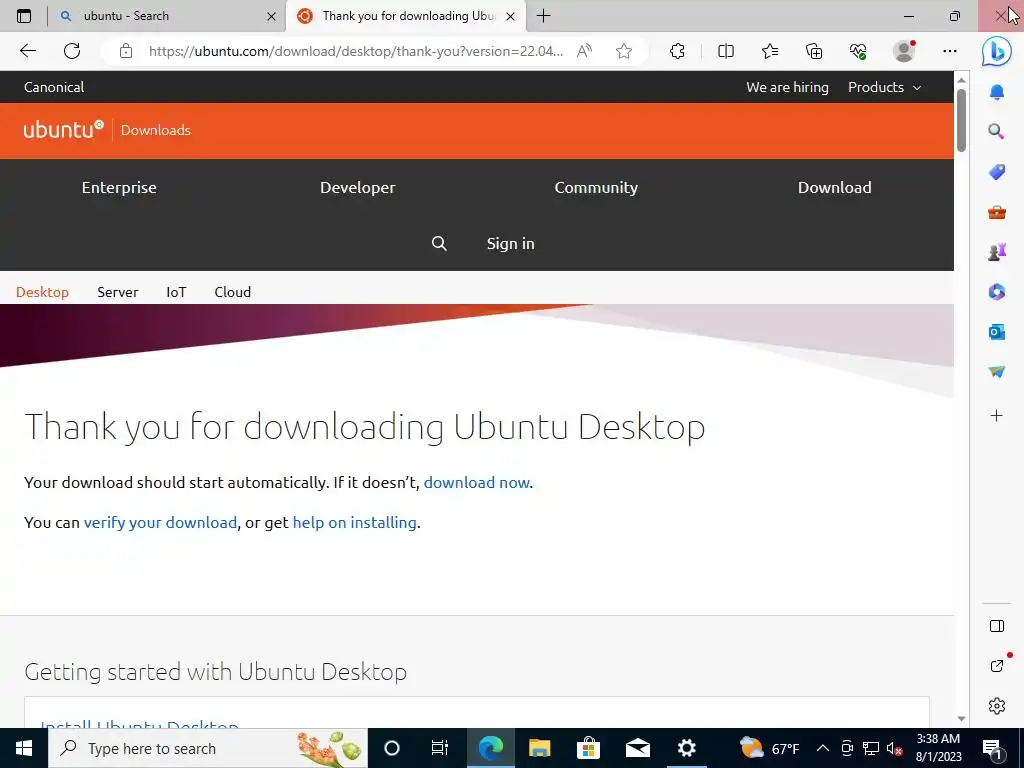Open sidebar Drop paper plane icon
1024x768 pixels.
coord(997,372)
